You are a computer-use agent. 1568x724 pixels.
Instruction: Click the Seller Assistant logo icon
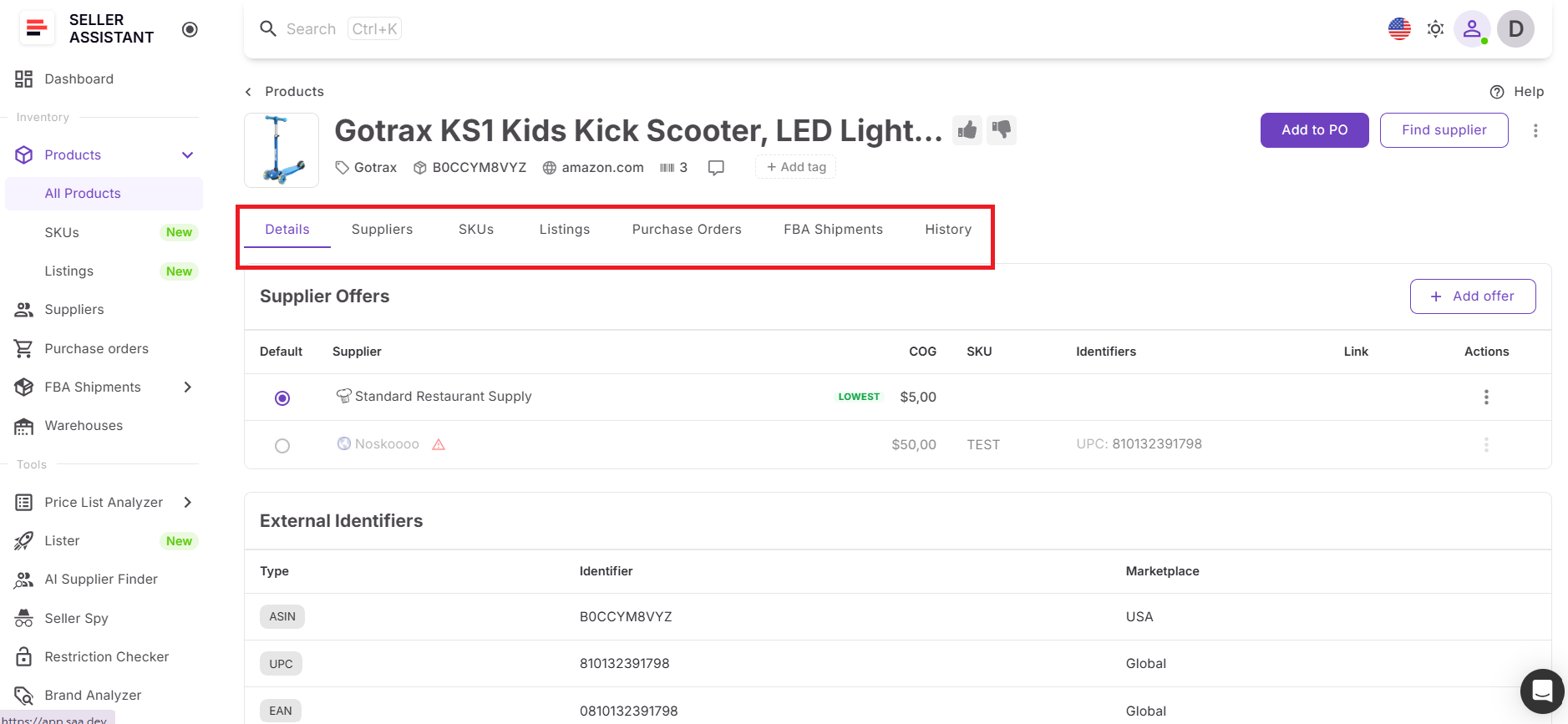37,28
